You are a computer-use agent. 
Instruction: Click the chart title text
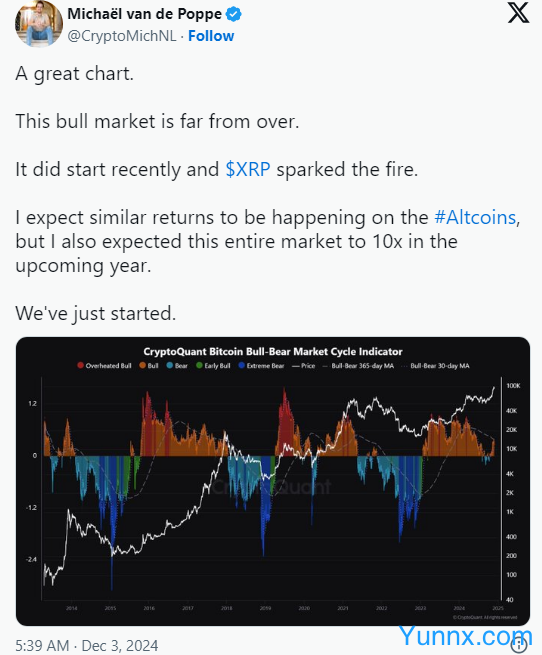tap(273, 351)
